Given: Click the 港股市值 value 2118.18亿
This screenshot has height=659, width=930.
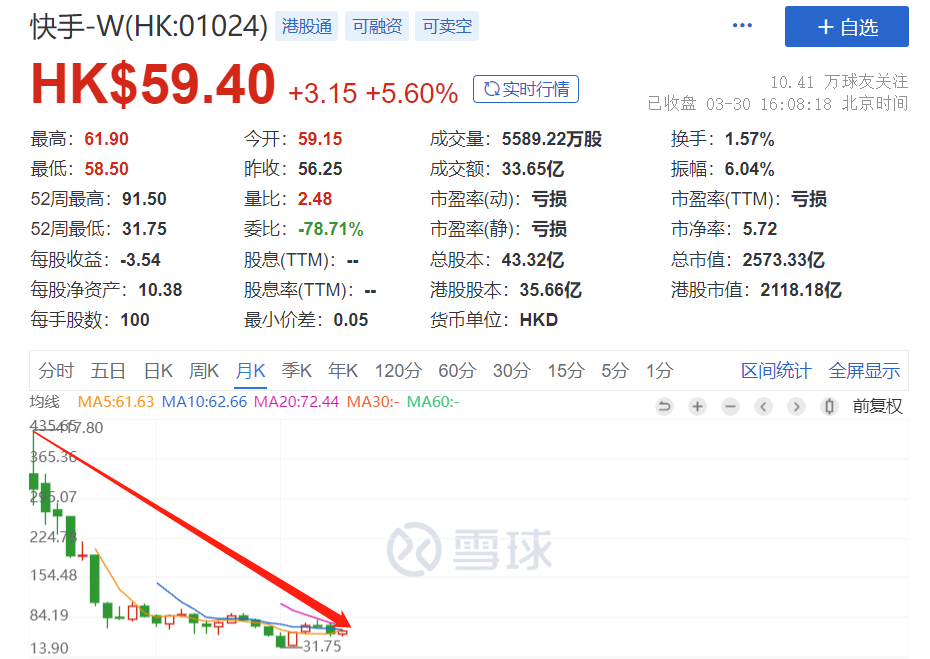Looking at the screenshot, I should tap(801, 290).
